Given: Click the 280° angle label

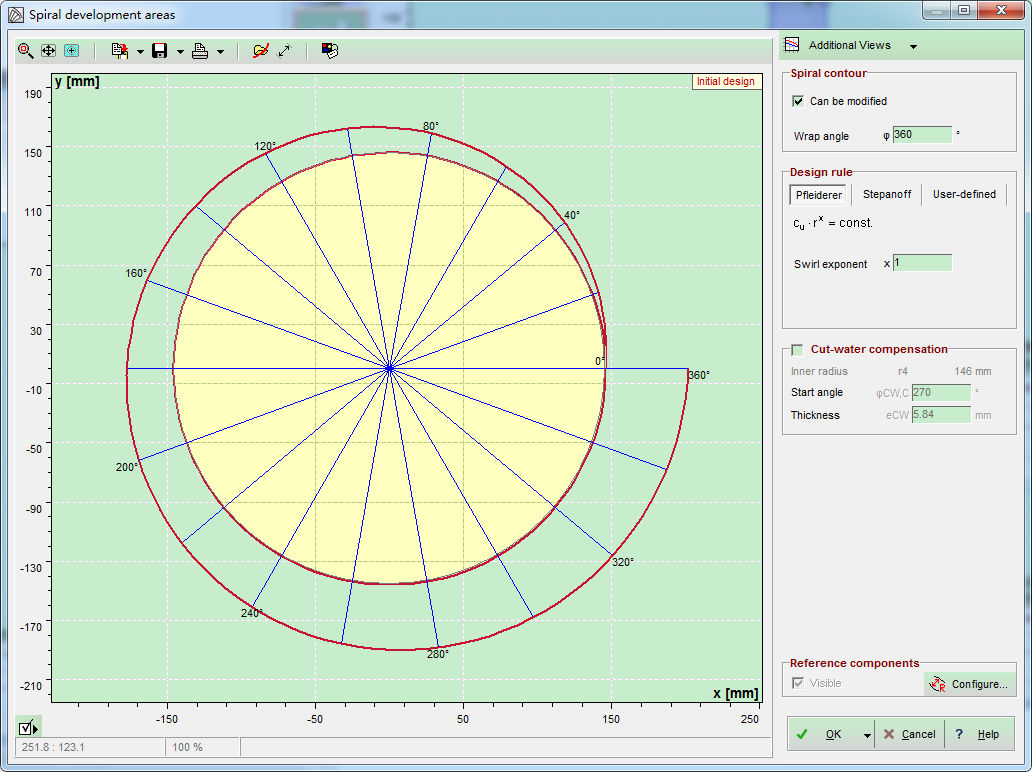Looking at the screenshot, I should pos(438,654).
